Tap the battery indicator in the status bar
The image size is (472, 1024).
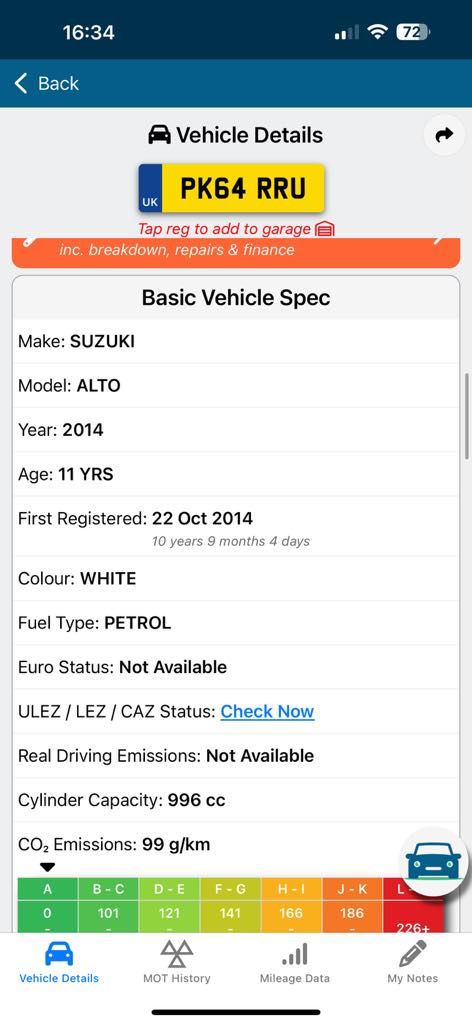pyautogui.click(x=413, y=32)
